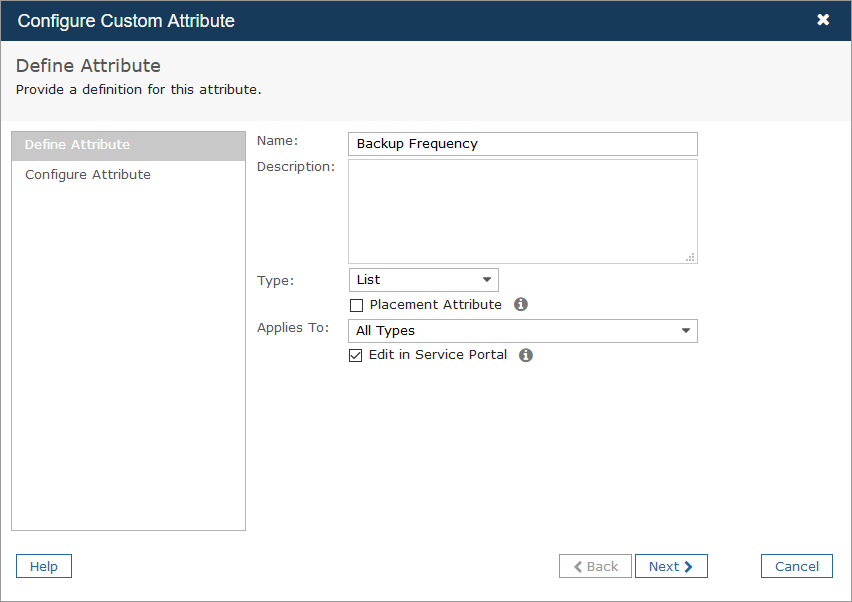Click inside the Description text area
The height and width of the screenshot is (602, 852).
(523, 211)
